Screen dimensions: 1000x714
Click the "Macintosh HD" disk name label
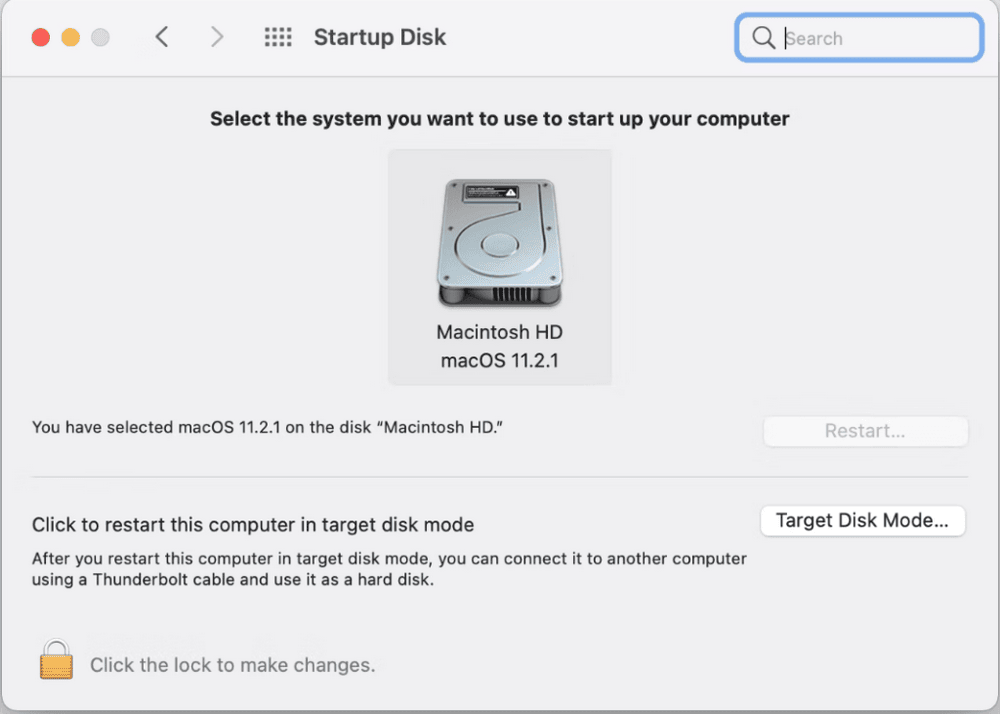pyautogui.click(x=499, y=332)
